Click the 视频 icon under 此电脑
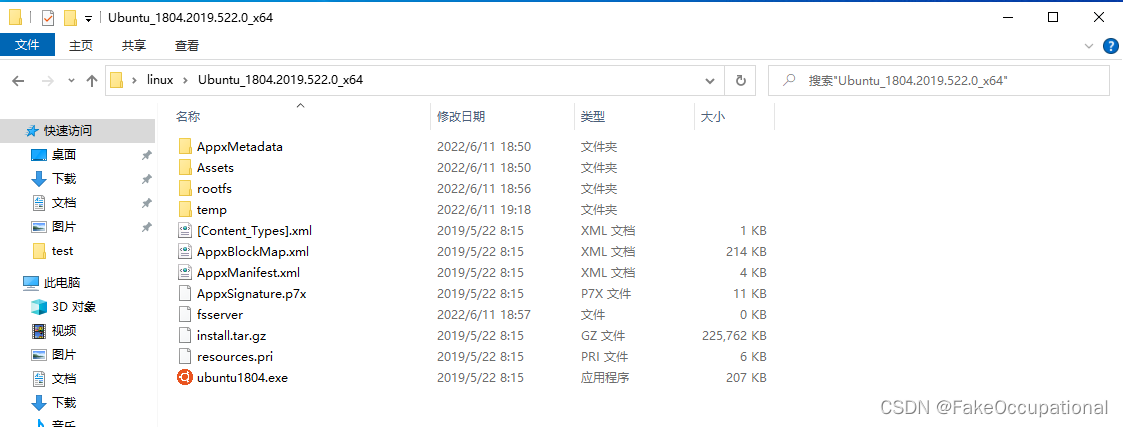Image resolution: width=1123 pixels, height=427 pixels. click(39, 331)
